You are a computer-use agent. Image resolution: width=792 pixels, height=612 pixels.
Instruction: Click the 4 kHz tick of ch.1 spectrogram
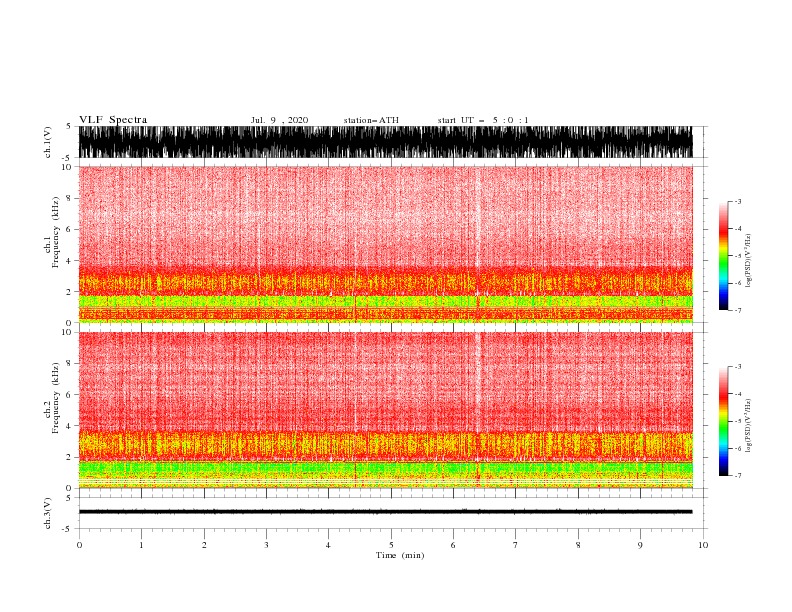pos(69,261)
